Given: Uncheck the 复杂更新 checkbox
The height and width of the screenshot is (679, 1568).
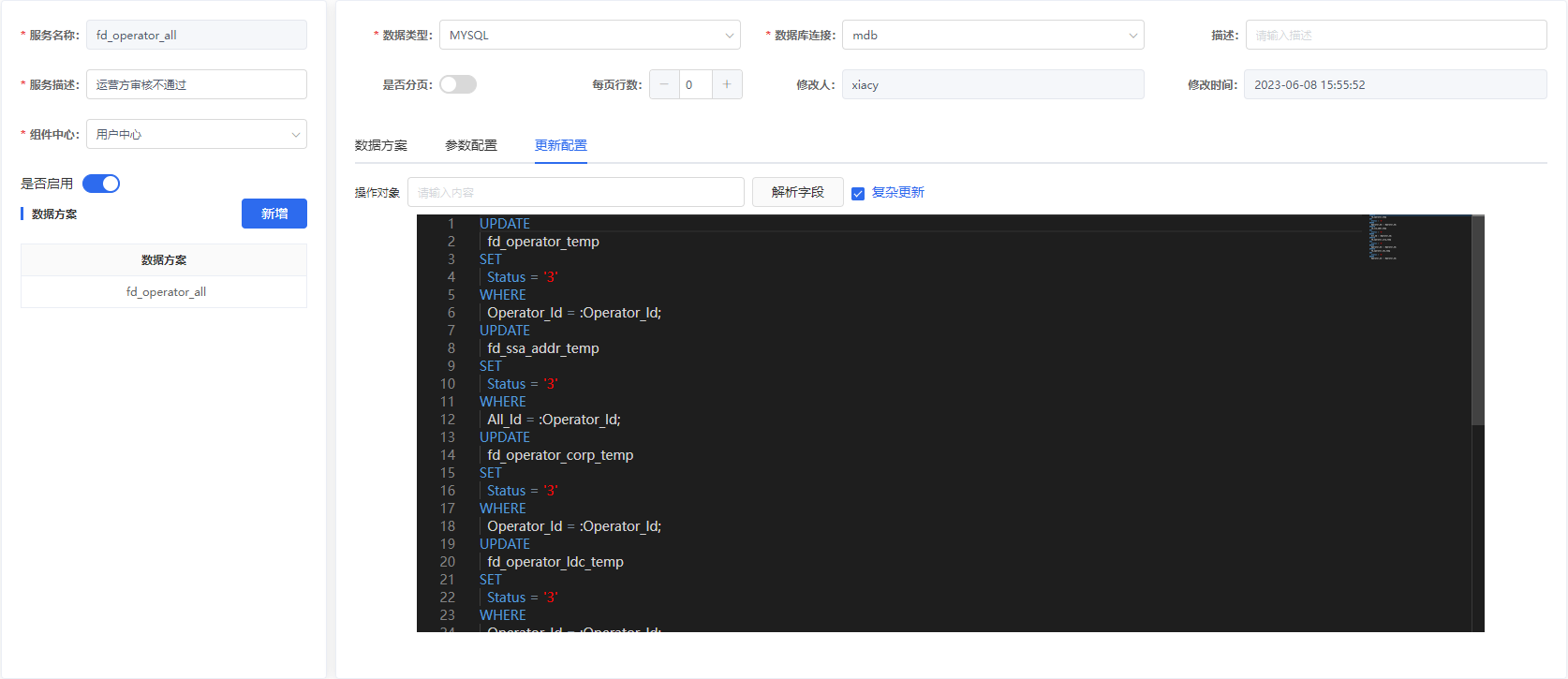Looking at the screenshot, I should [x=858, y=193].
